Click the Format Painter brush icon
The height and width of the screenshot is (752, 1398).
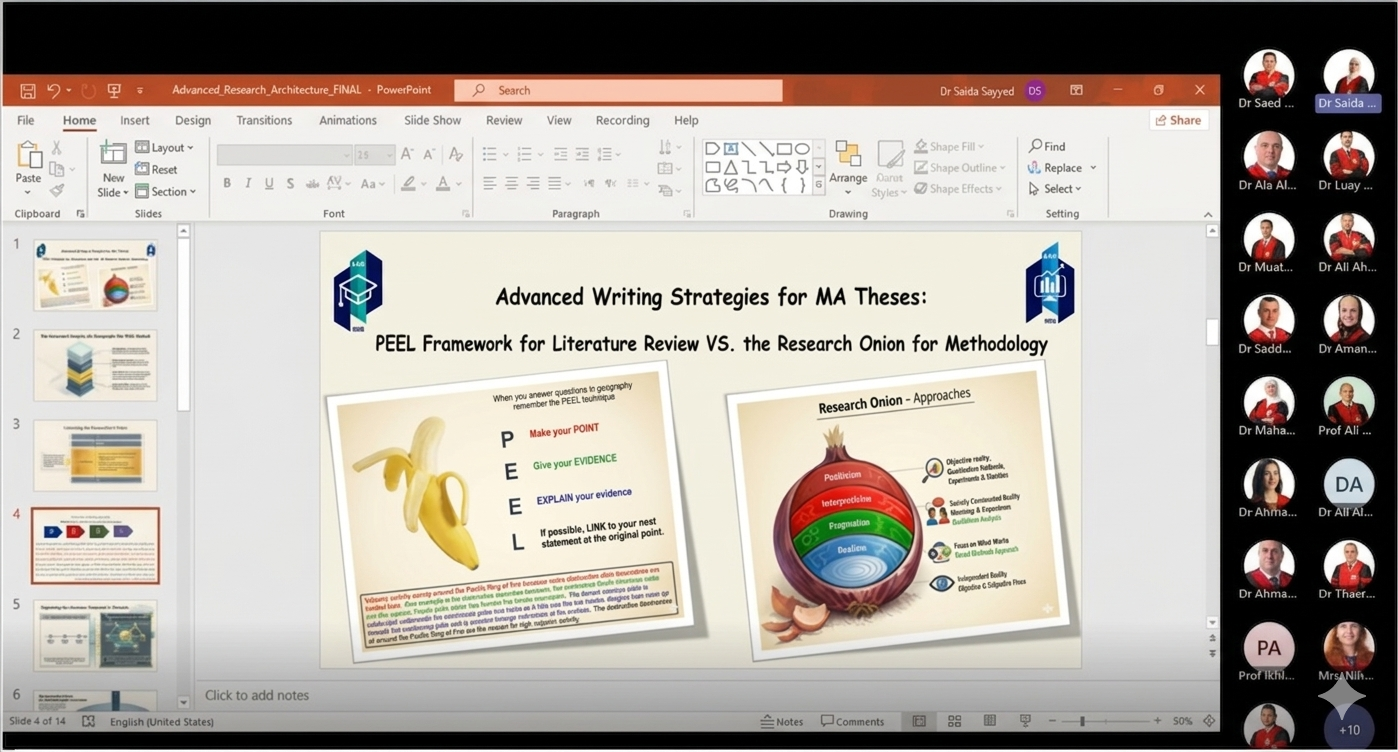57,190
